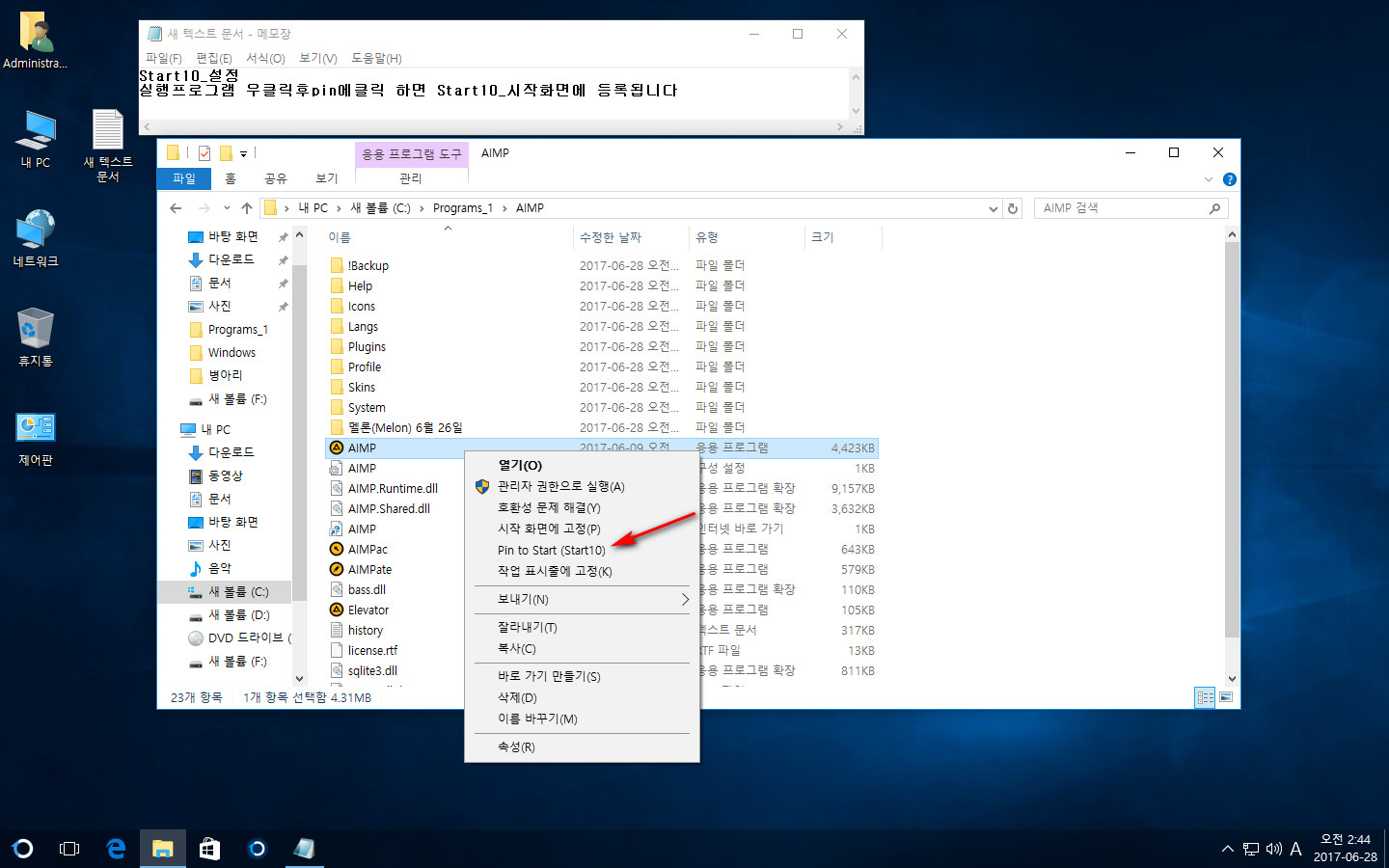
Task: Select DVD 드라이브 in navigation pane
Action: coord(239,638)
